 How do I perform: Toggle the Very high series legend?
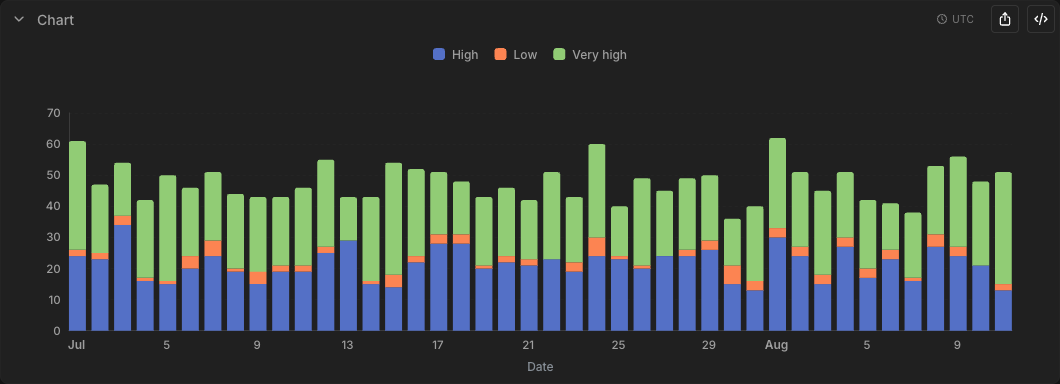click(x=590, y=55)
